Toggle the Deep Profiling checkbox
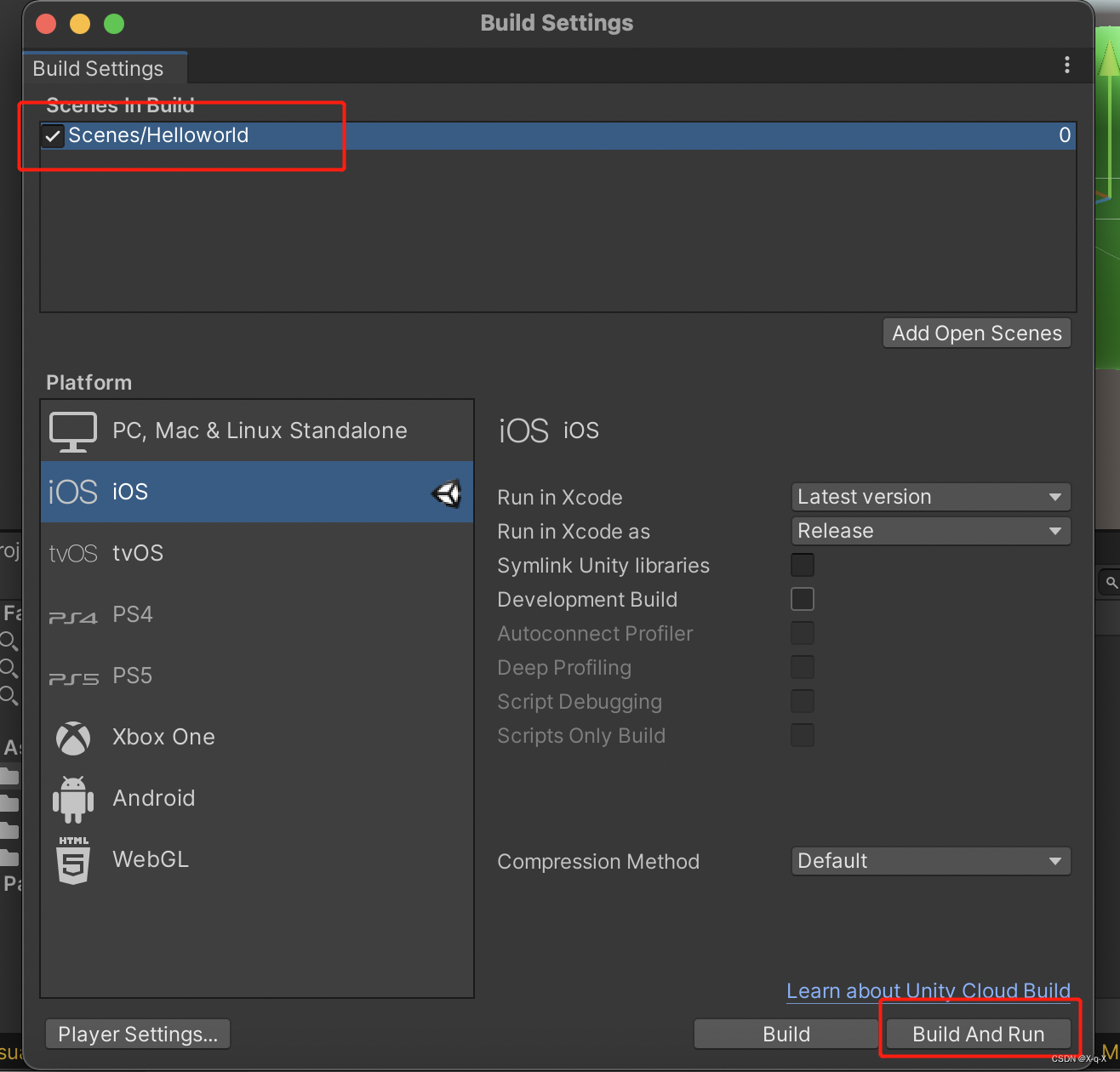This screenshot has height=1072, width=1120. (803, 667)
